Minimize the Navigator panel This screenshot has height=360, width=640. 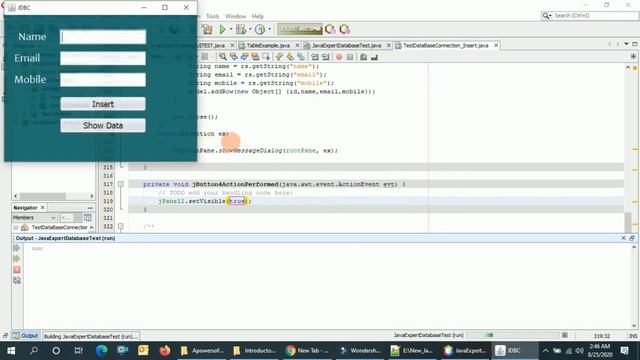[90, 208]
